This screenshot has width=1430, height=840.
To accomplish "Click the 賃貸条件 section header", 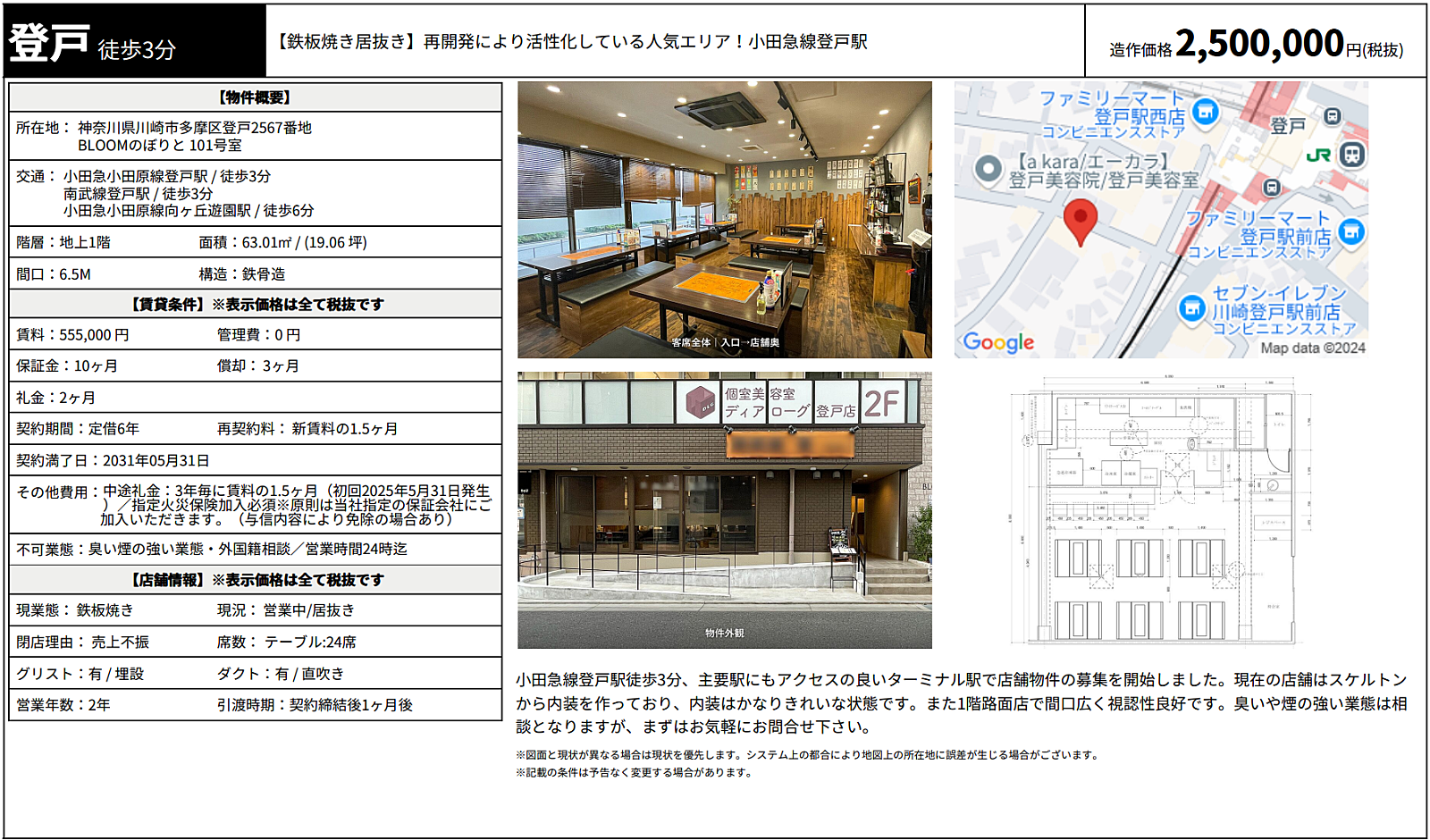I will 256,304.
